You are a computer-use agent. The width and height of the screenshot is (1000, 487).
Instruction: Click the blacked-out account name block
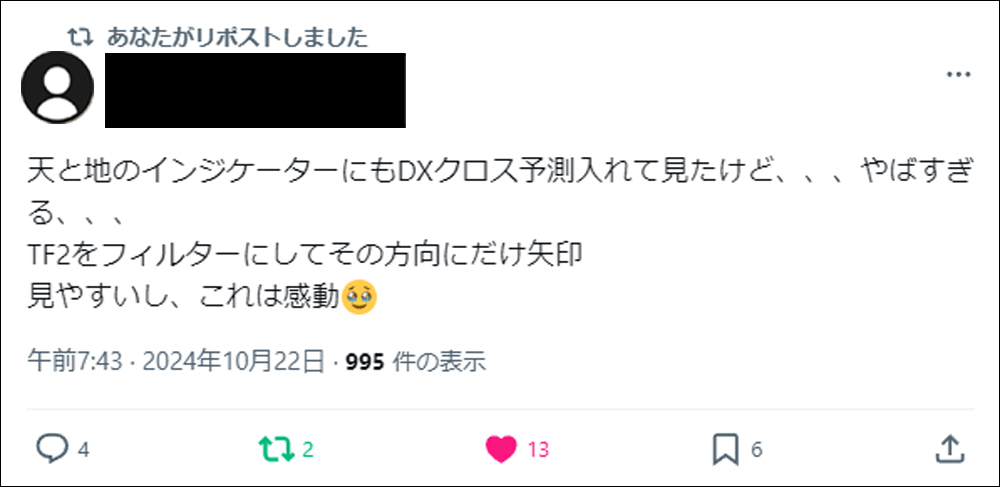[x=255, y=91]
